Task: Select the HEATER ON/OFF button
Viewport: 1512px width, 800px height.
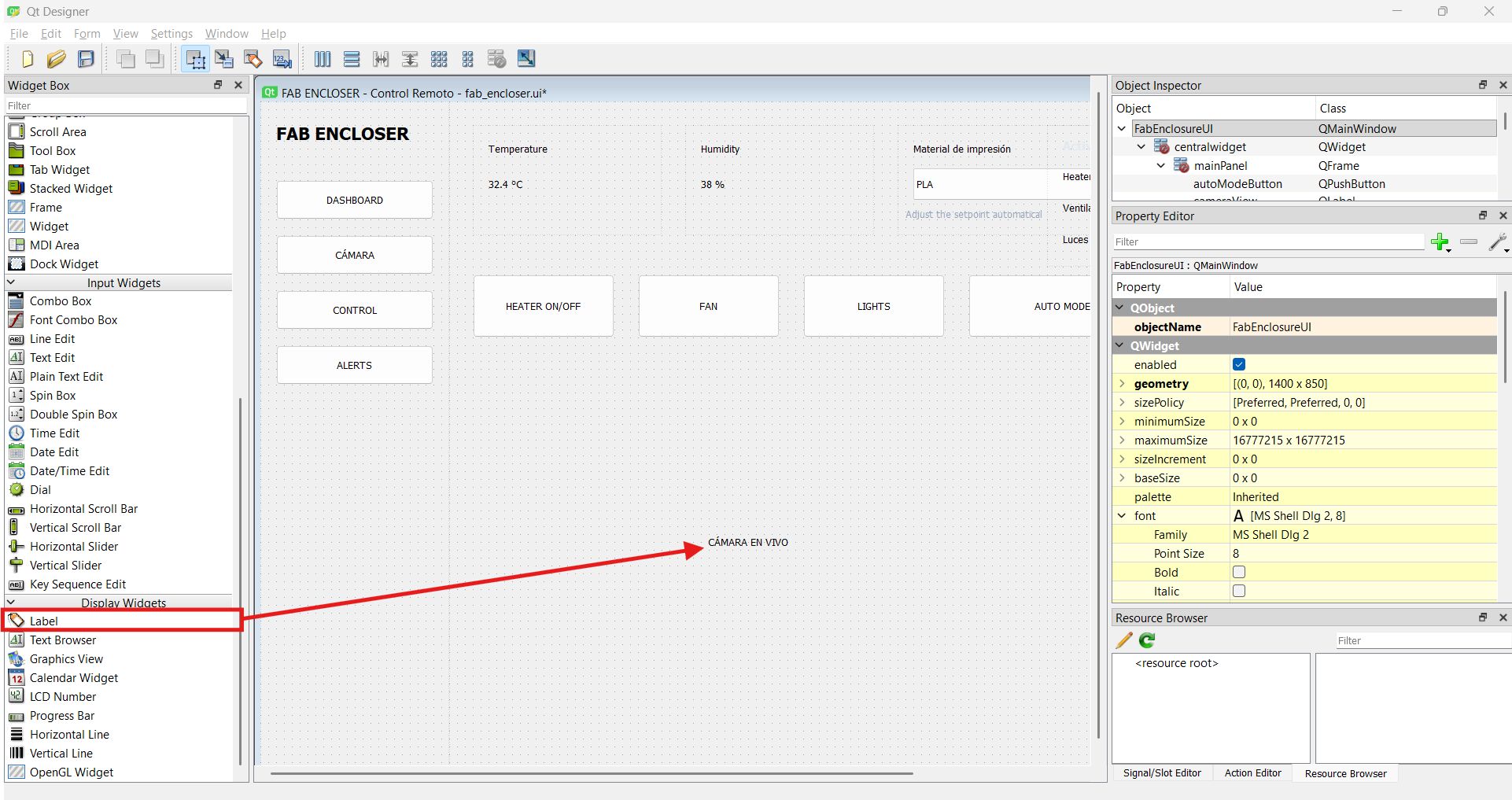Action: point(544,307)
